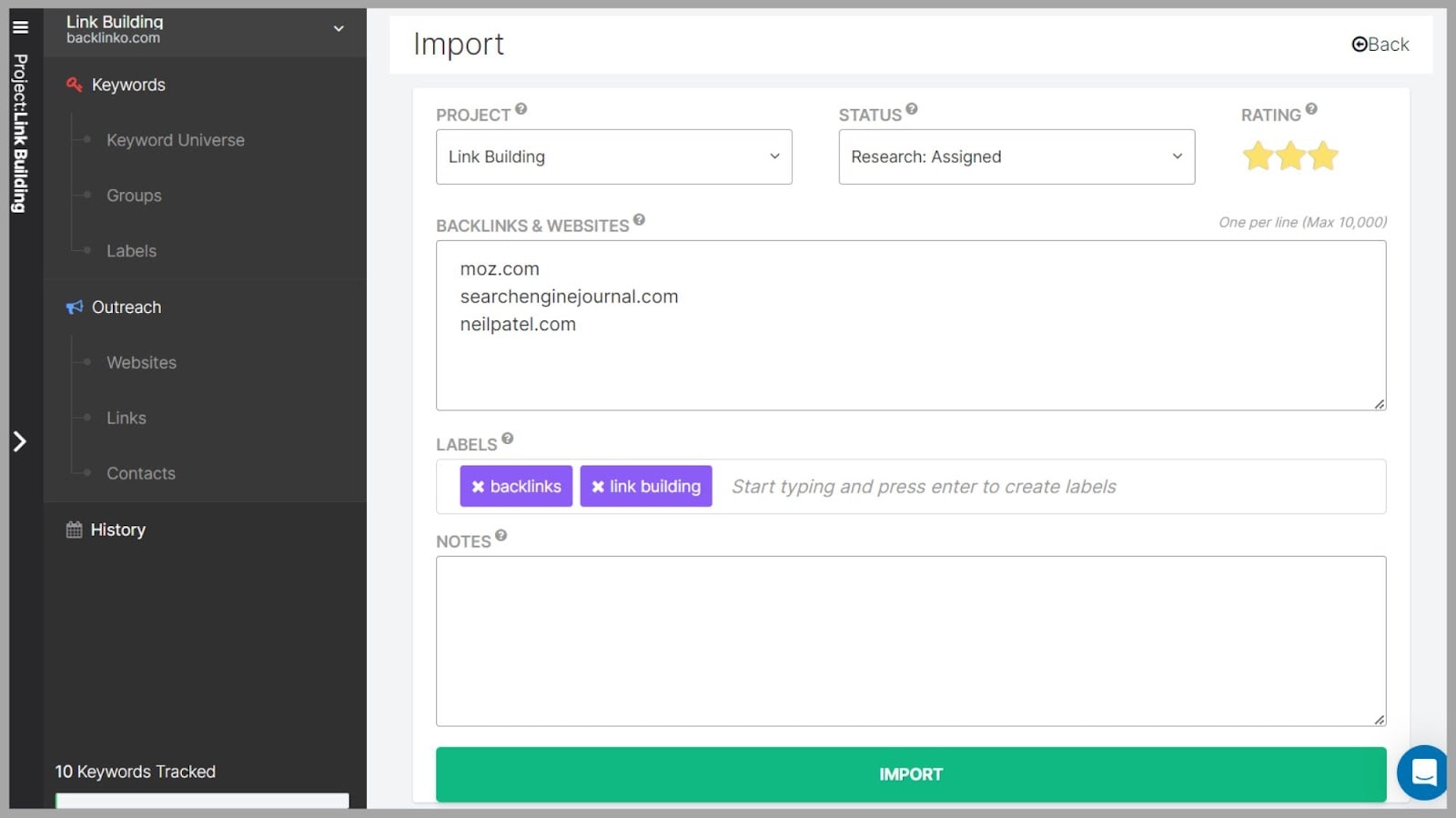1456x818 pixels.
Task: Open the Link Building project switcher
Action: coord(205,29)
